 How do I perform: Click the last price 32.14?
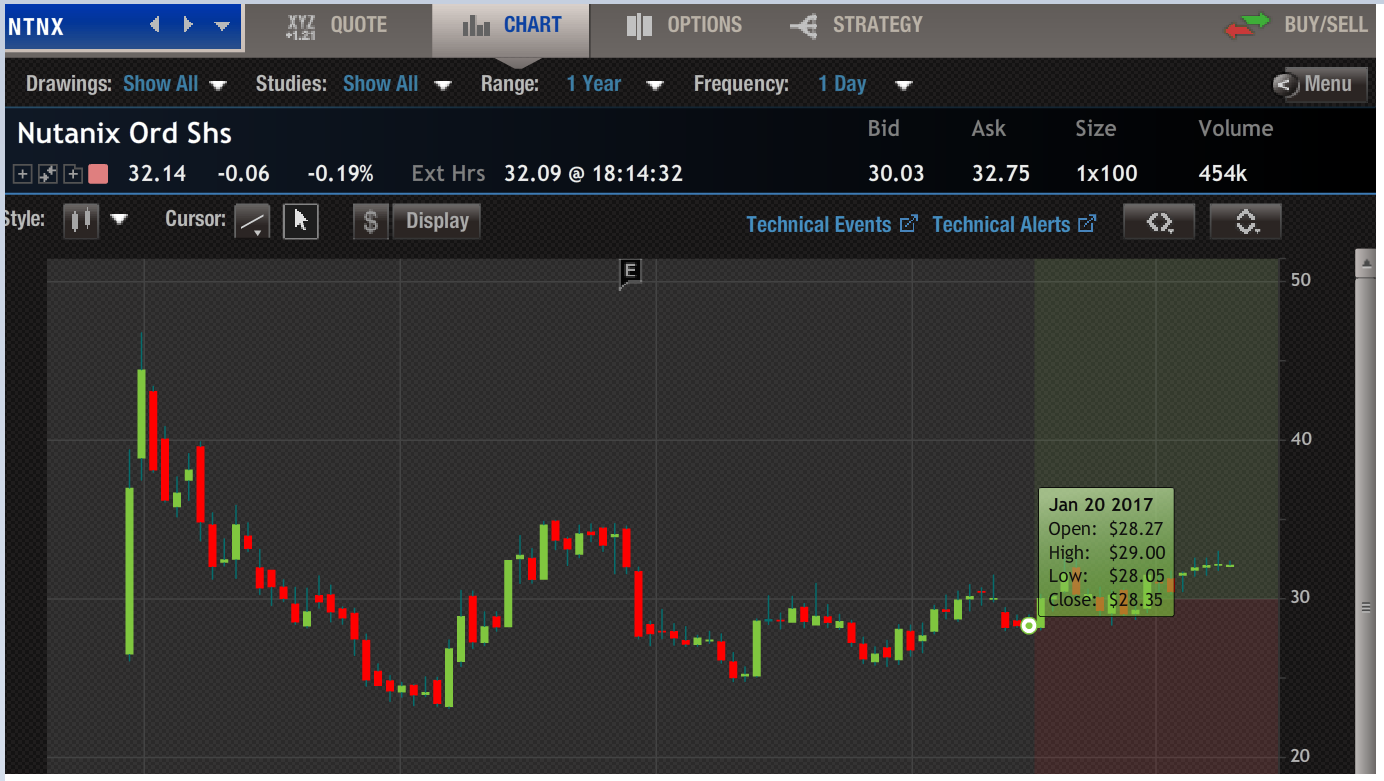click(157, 174)
